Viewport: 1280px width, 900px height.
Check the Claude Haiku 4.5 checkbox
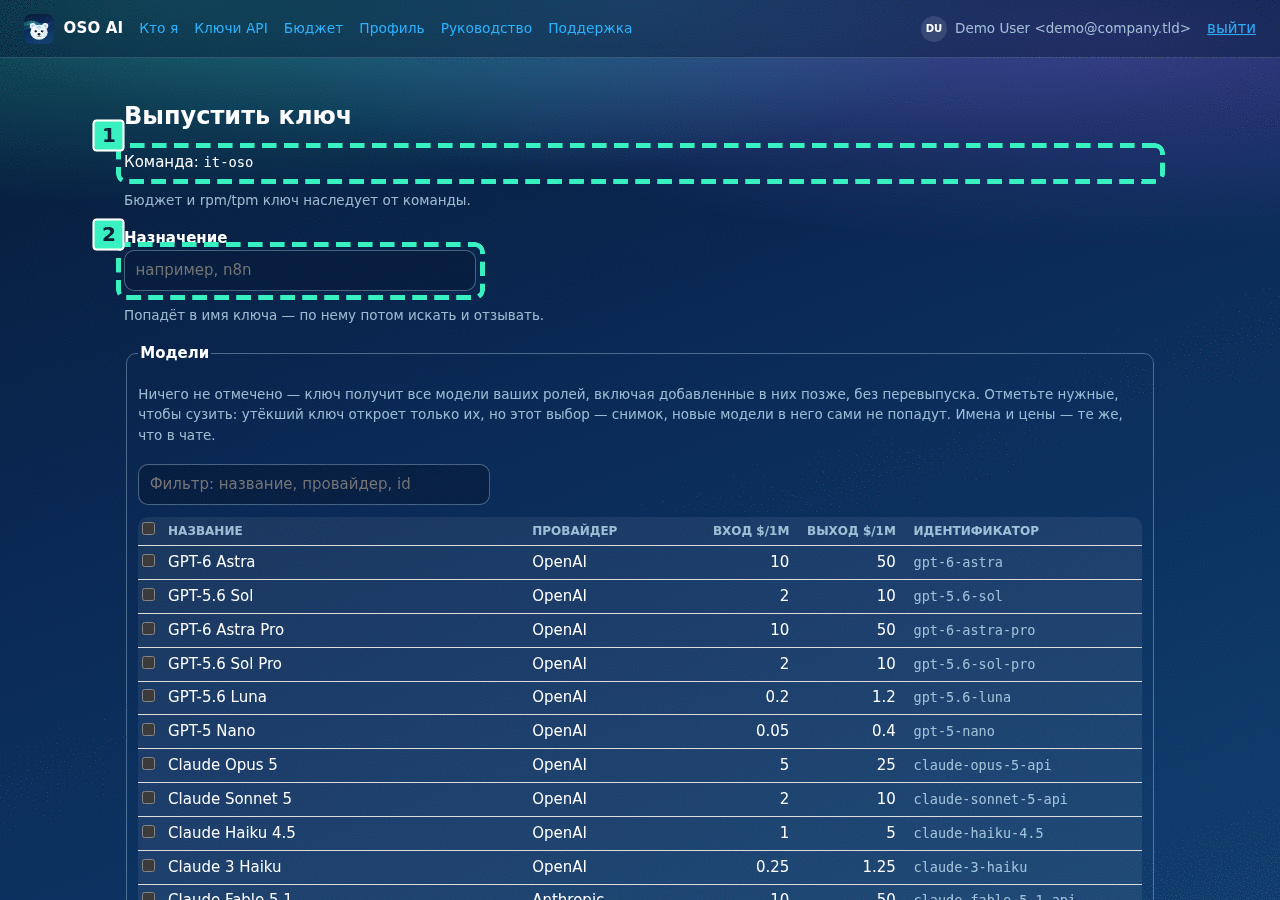pos(148,832)
